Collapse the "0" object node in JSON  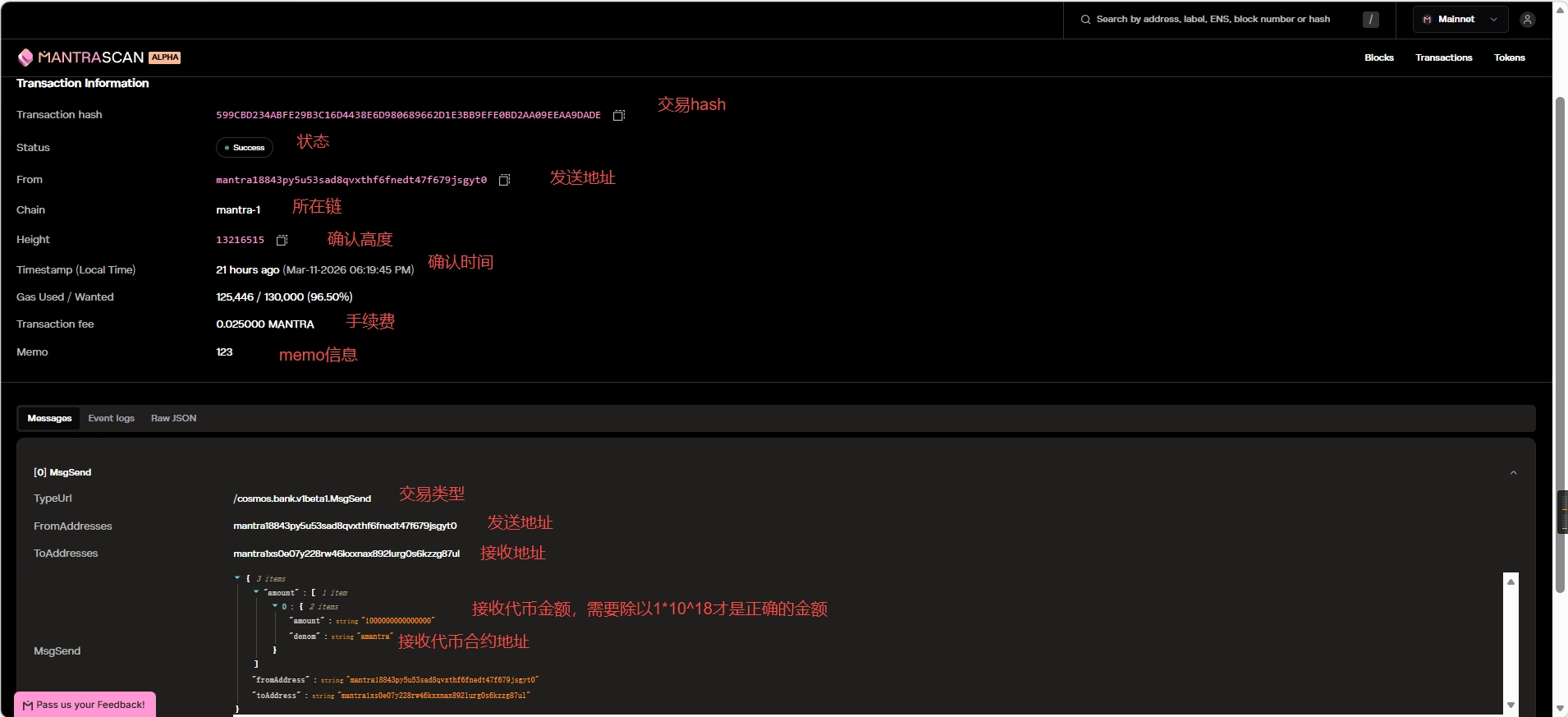click(275, 606)
